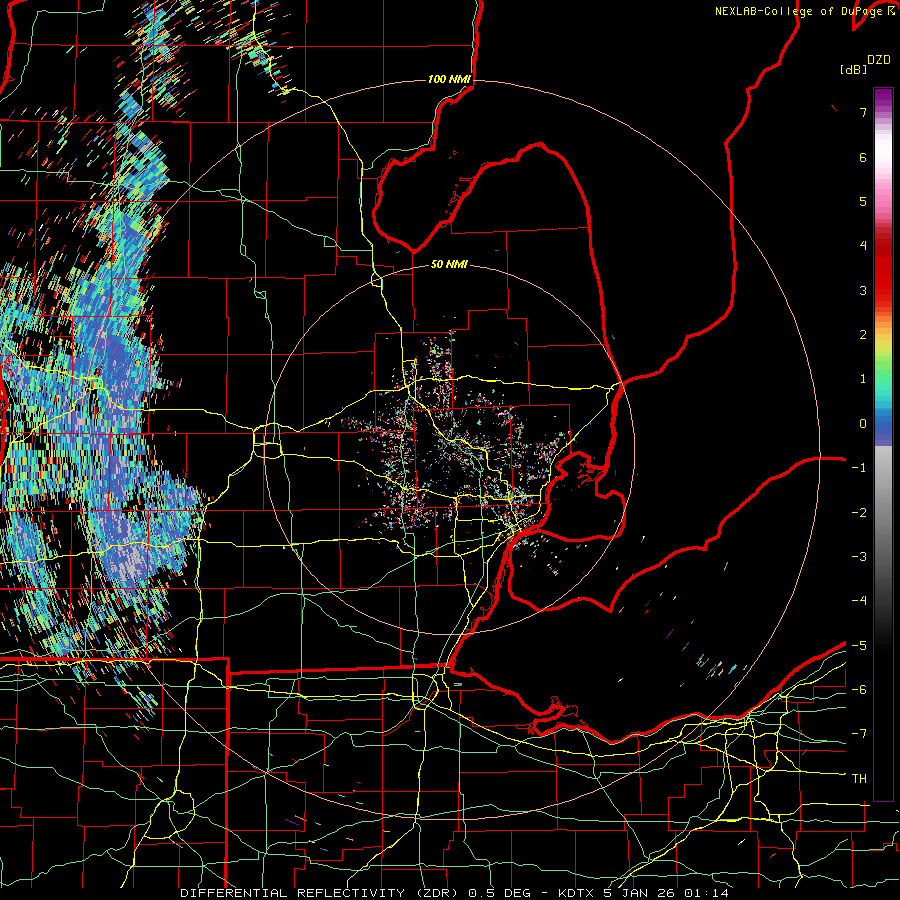Select the 50 NMI range ring label
Image resolution: width=900 pixels, height=900 pixels.
point(449,264)
